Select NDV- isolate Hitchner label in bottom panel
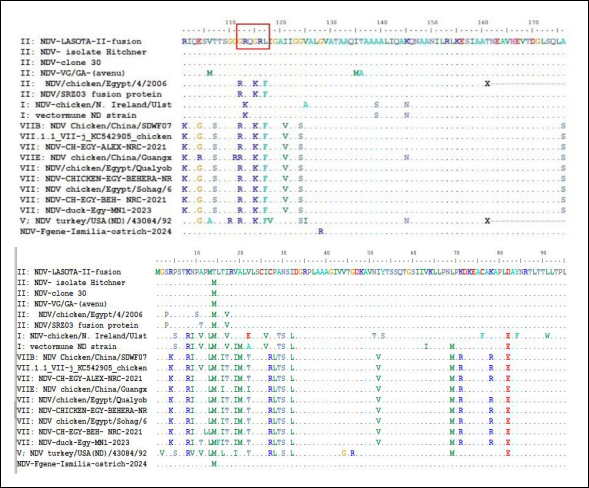This screenshot has width=589, height=488. [71, 283]
